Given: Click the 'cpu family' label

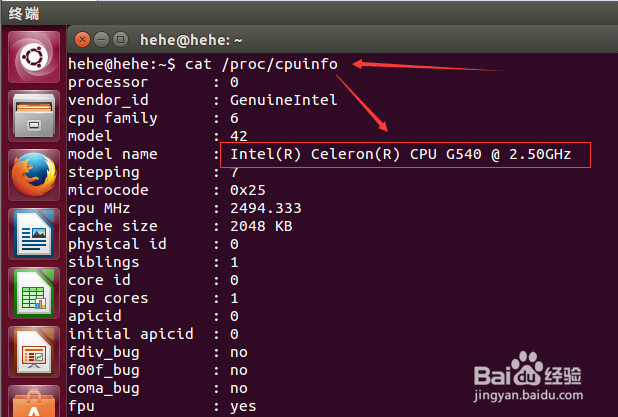Looking at the screenshot, I should [113, 119].
